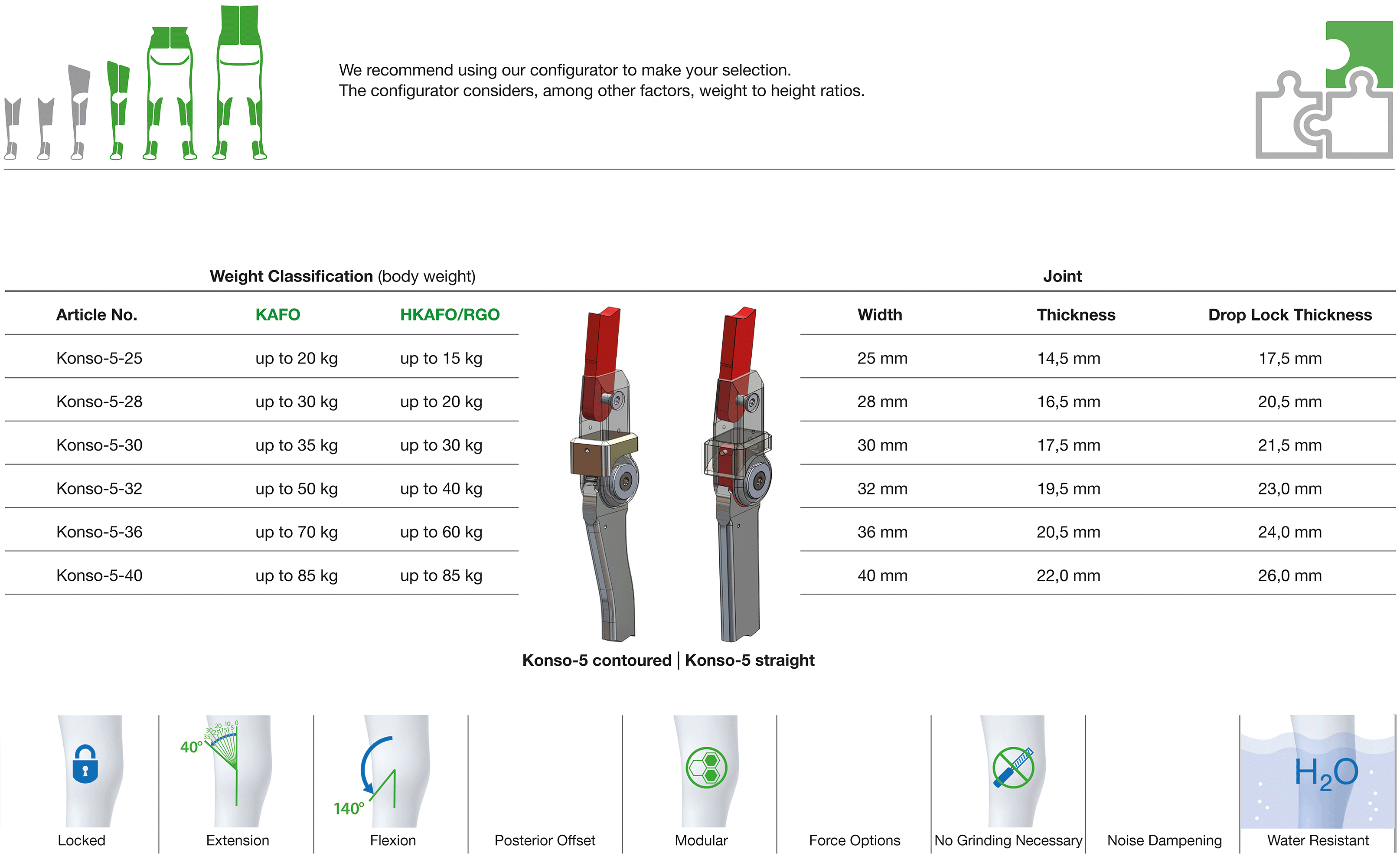Click the HKAFO/RGO column header
Screen dimensions: 1400x863
pos(450,314)
